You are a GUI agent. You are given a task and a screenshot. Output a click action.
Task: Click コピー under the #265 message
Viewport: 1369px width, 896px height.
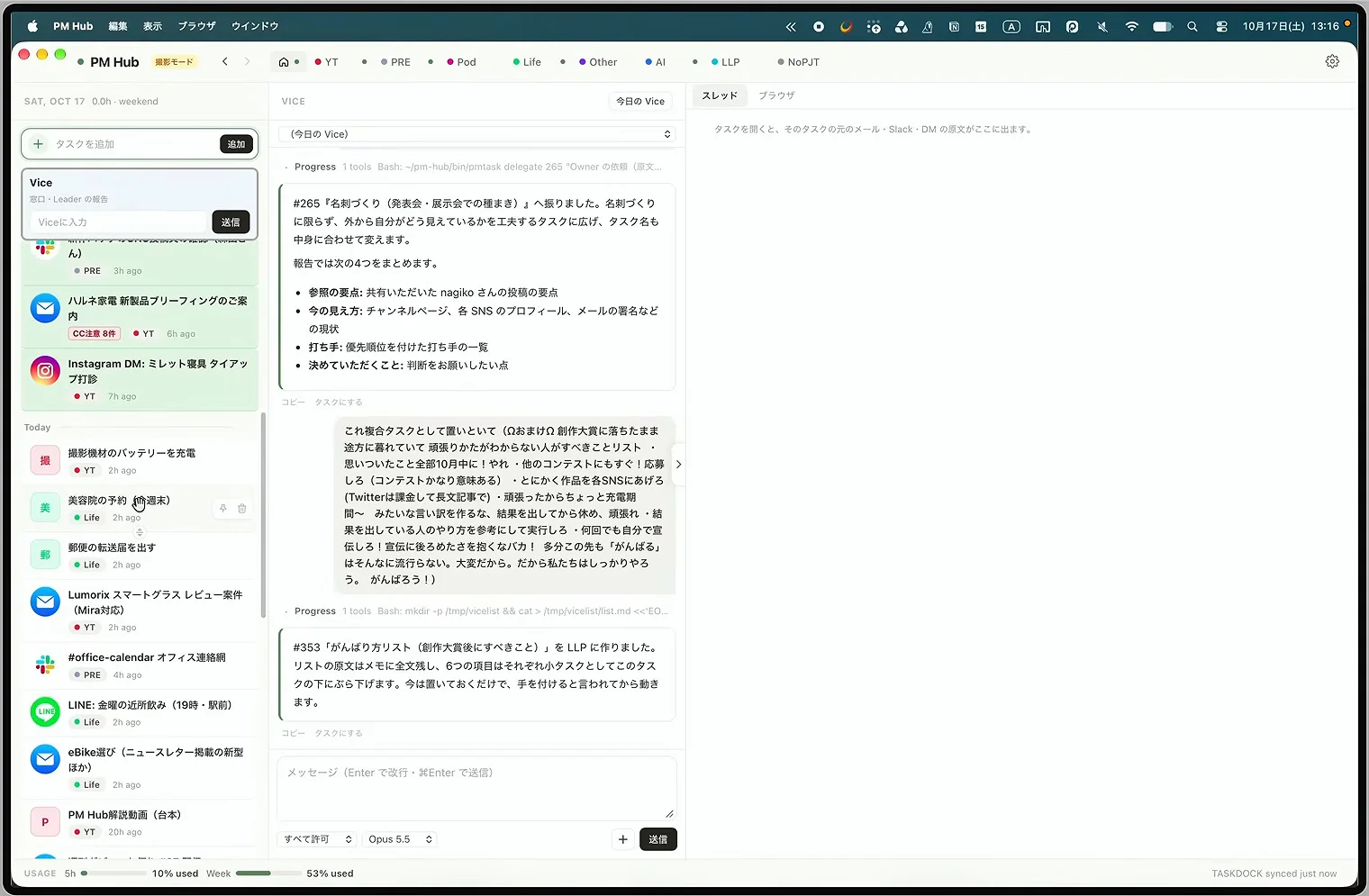click(293, 403)
